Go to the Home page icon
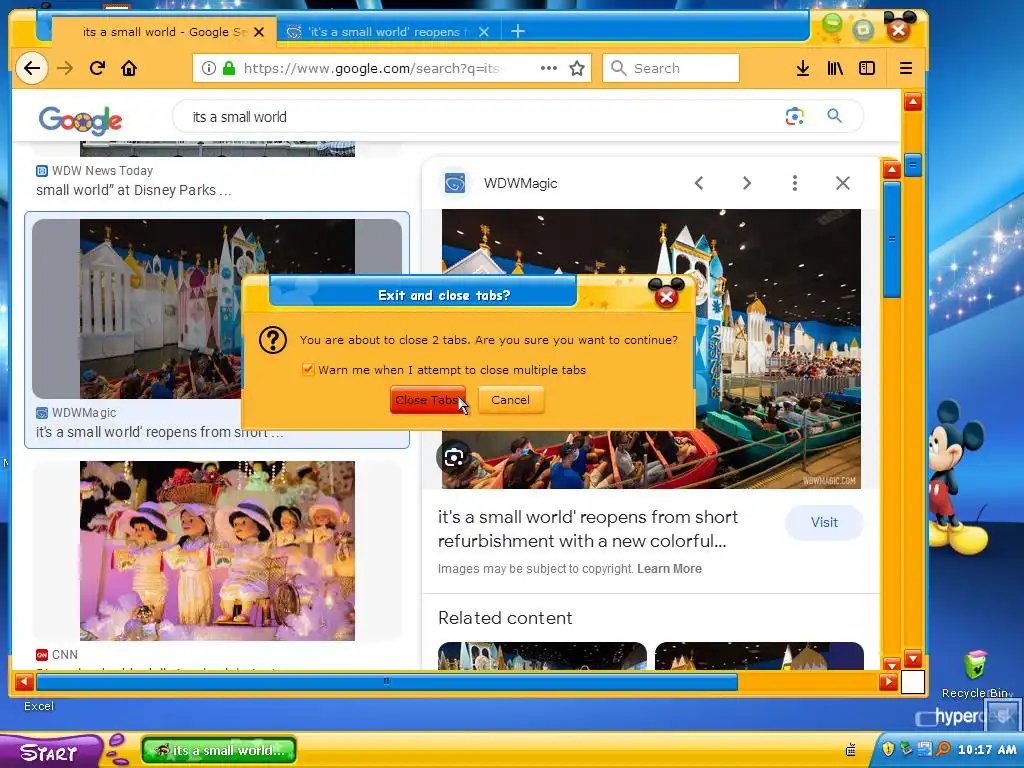 pyautogui.click(x=129, y=68)
